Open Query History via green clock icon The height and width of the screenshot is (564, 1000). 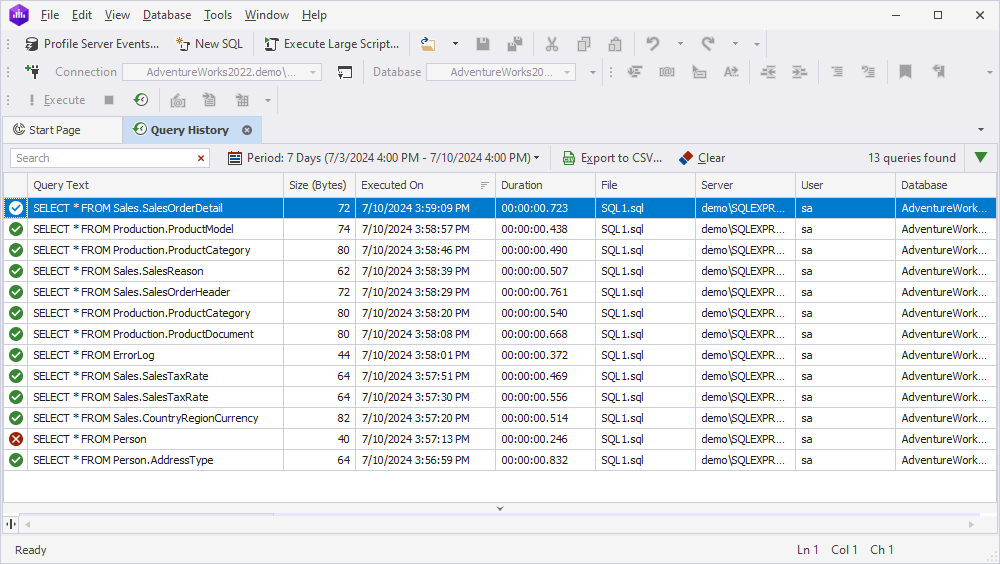point(141,100)
